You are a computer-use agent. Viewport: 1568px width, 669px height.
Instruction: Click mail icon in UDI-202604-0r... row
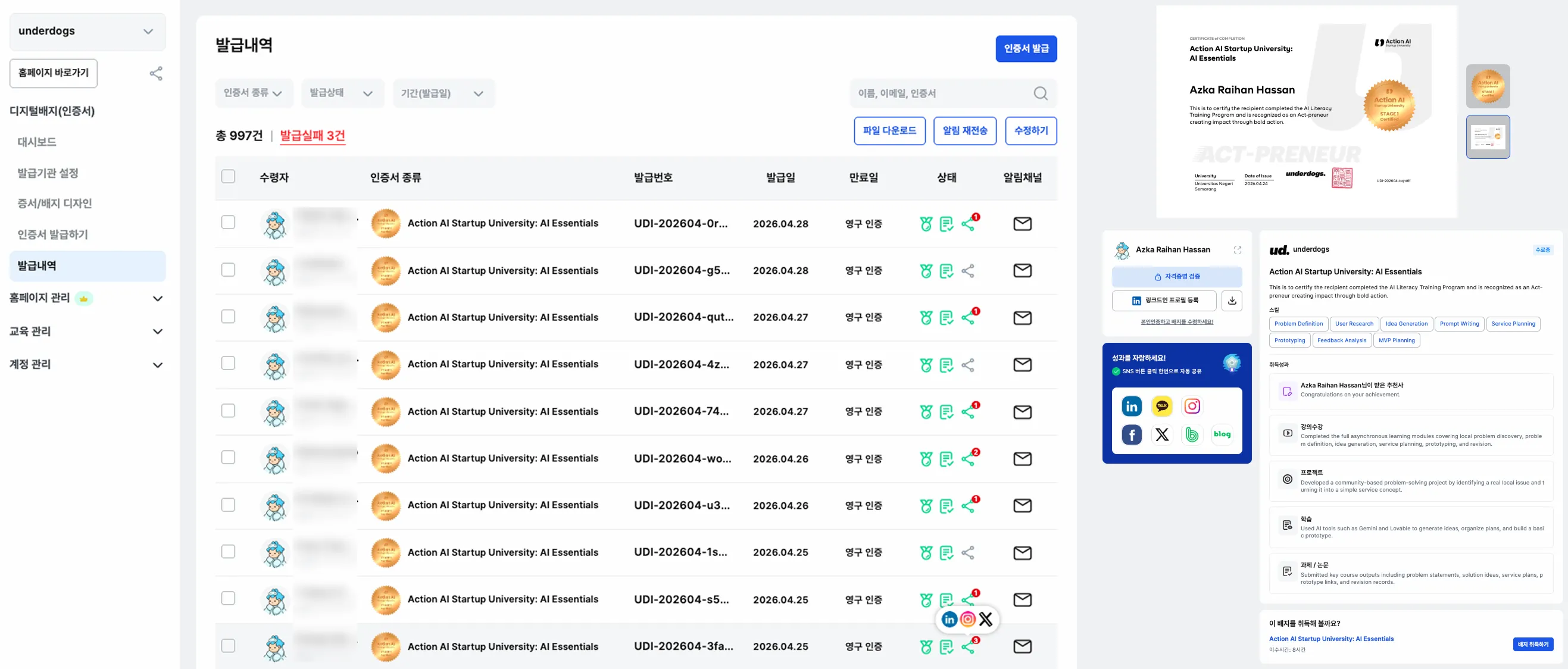(x=1022, y=223)
